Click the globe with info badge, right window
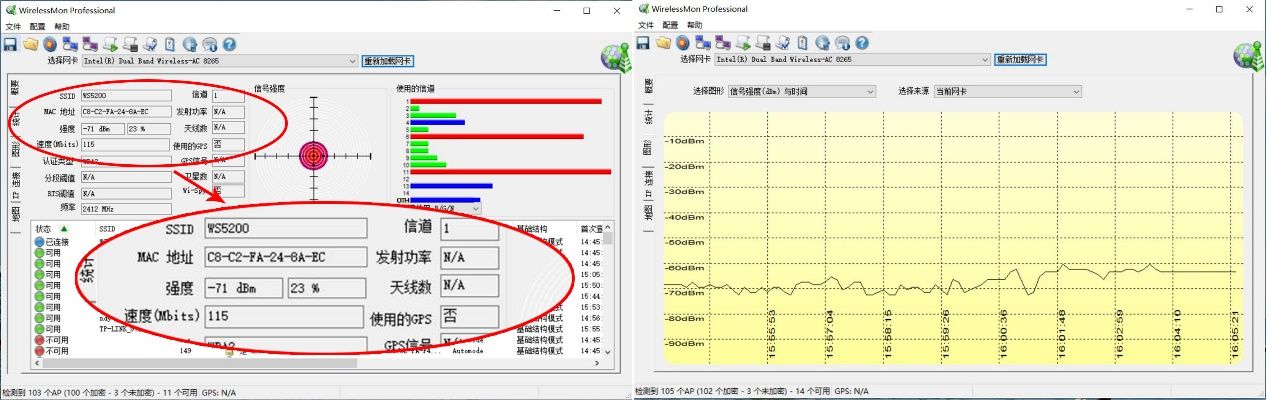This screenshot has height=400, width=1269. [x=842, y=43]
